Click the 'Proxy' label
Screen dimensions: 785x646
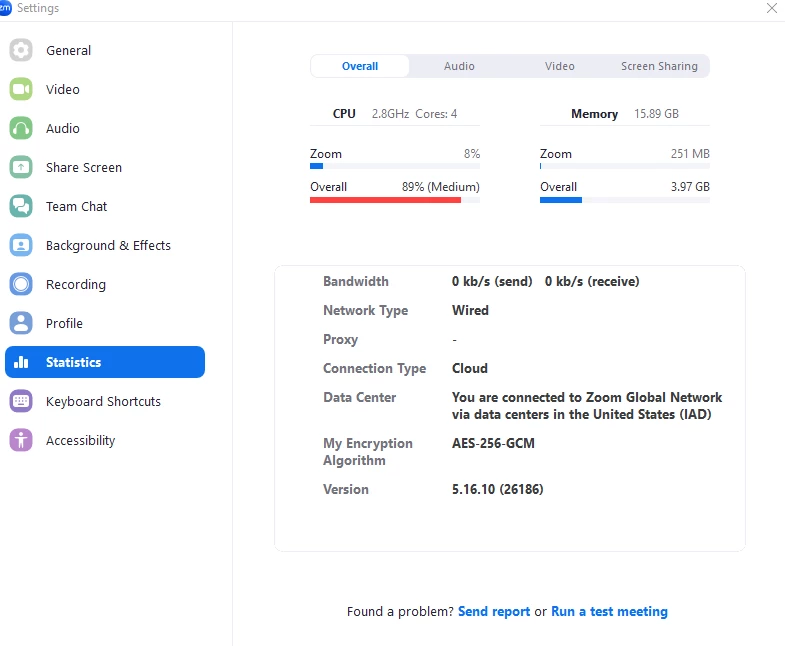(x=340, y=340)
